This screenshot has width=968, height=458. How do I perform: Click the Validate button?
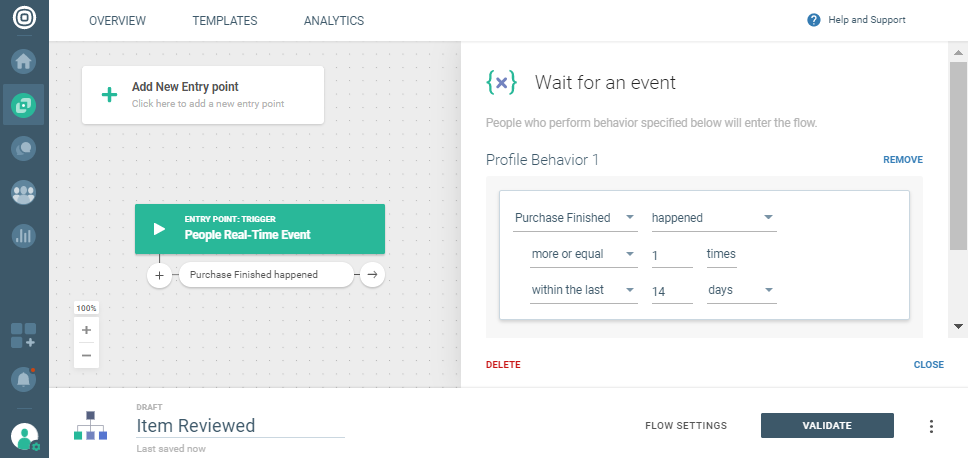click(x=827, y=426)
